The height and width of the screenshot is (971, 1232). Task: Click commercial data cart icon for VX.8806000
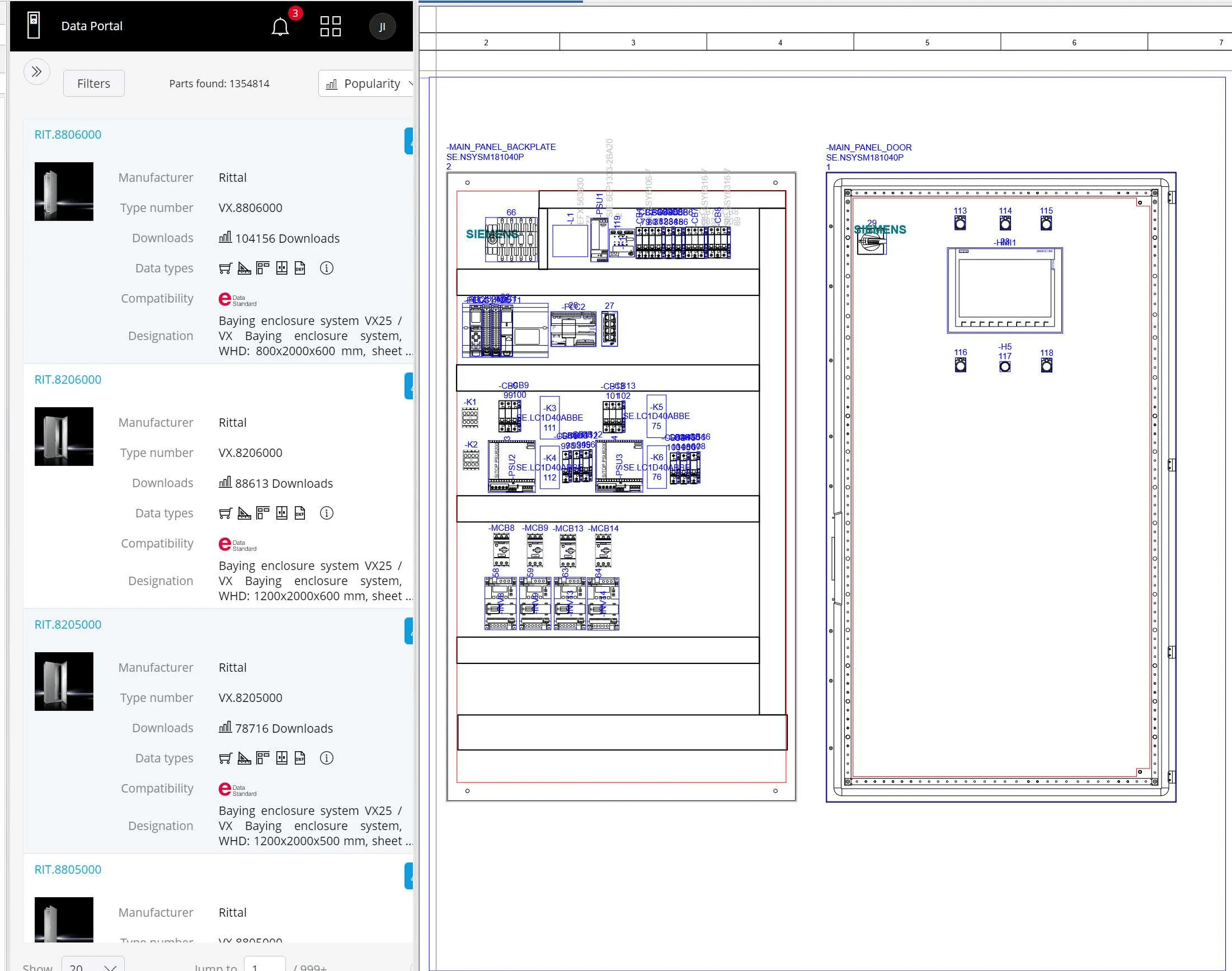[225, 268]
